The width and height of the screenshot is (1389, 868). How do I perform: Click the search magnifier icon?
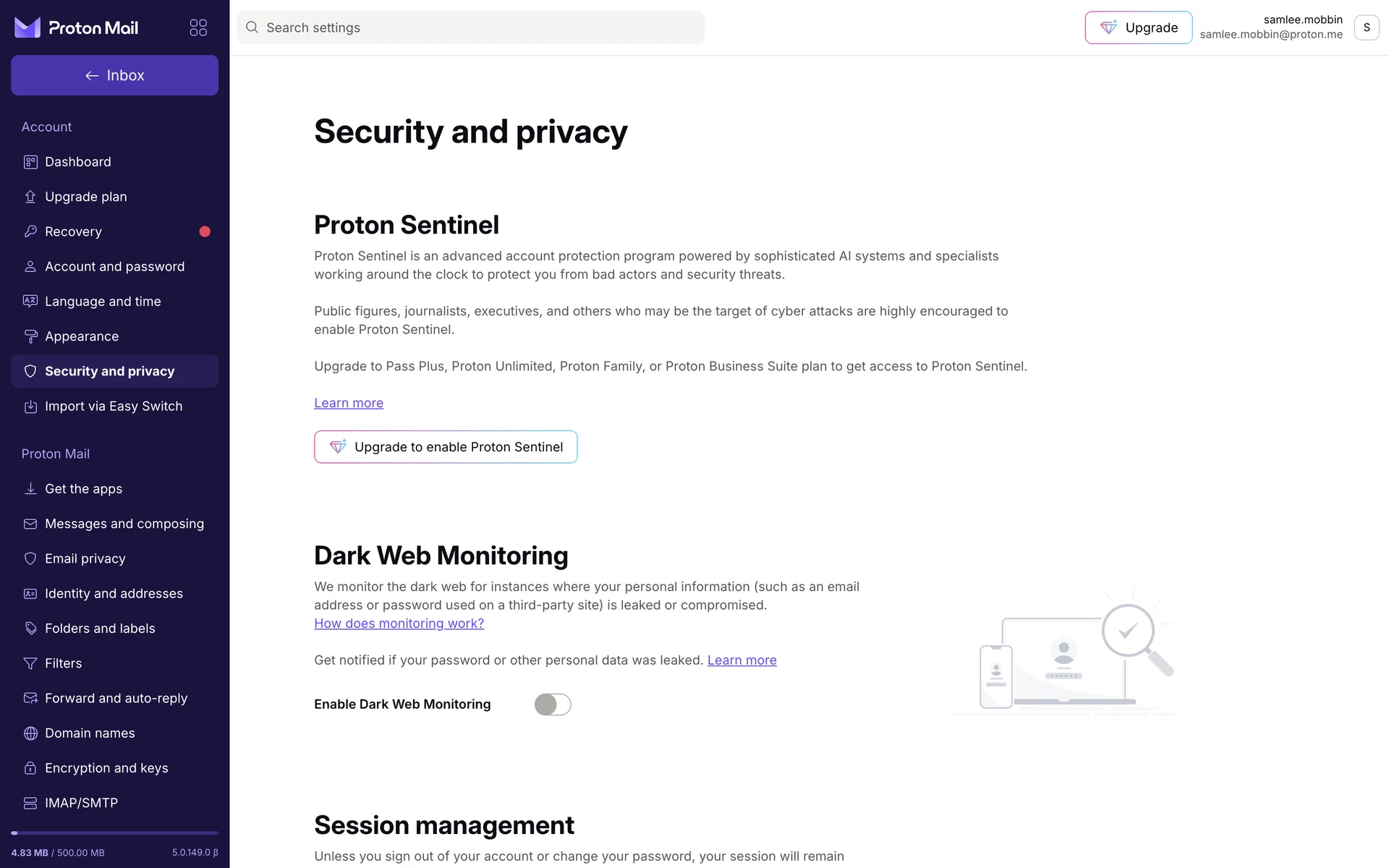[252, 27]
